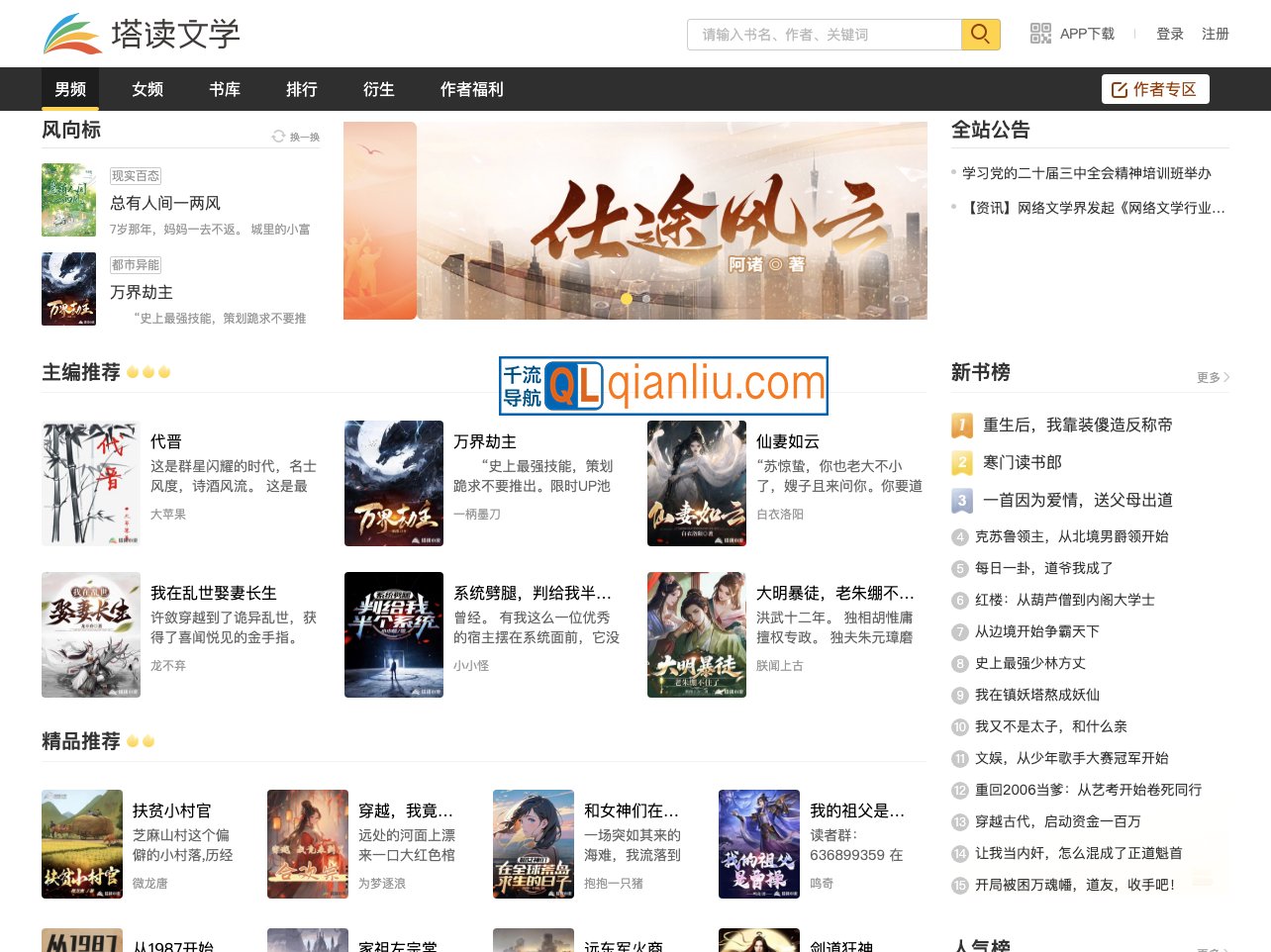Switch to the 女频 tab
Viewport: 1271px width, 952px height.
(147, 89)
